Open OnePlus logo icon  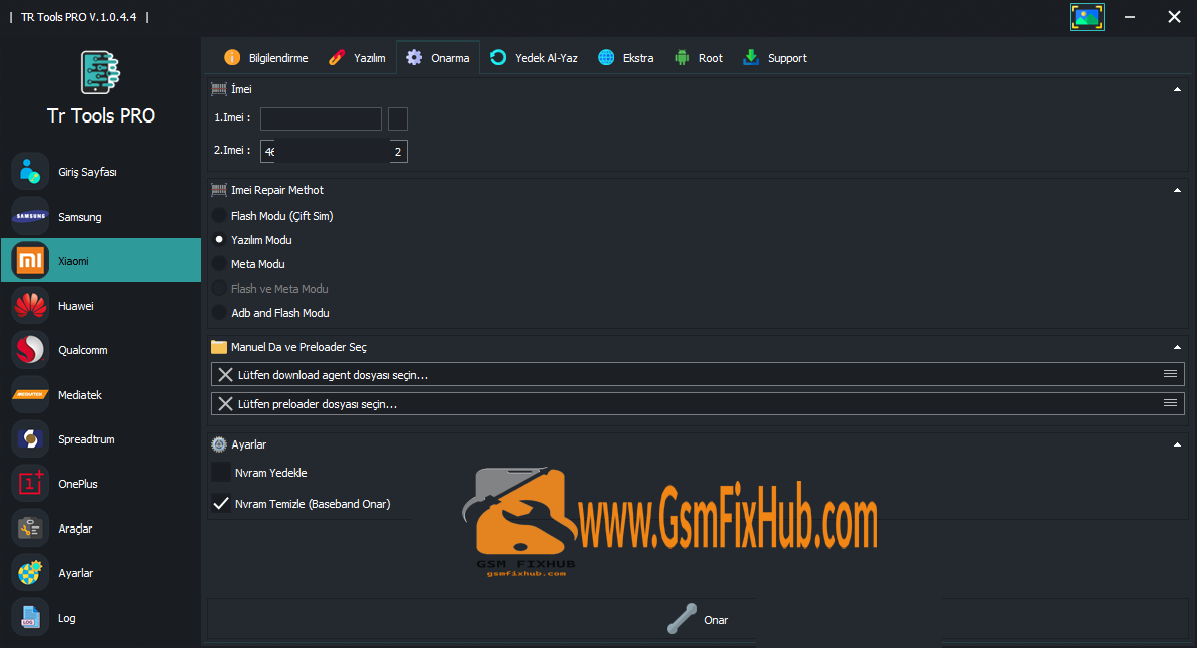[30, 484]
